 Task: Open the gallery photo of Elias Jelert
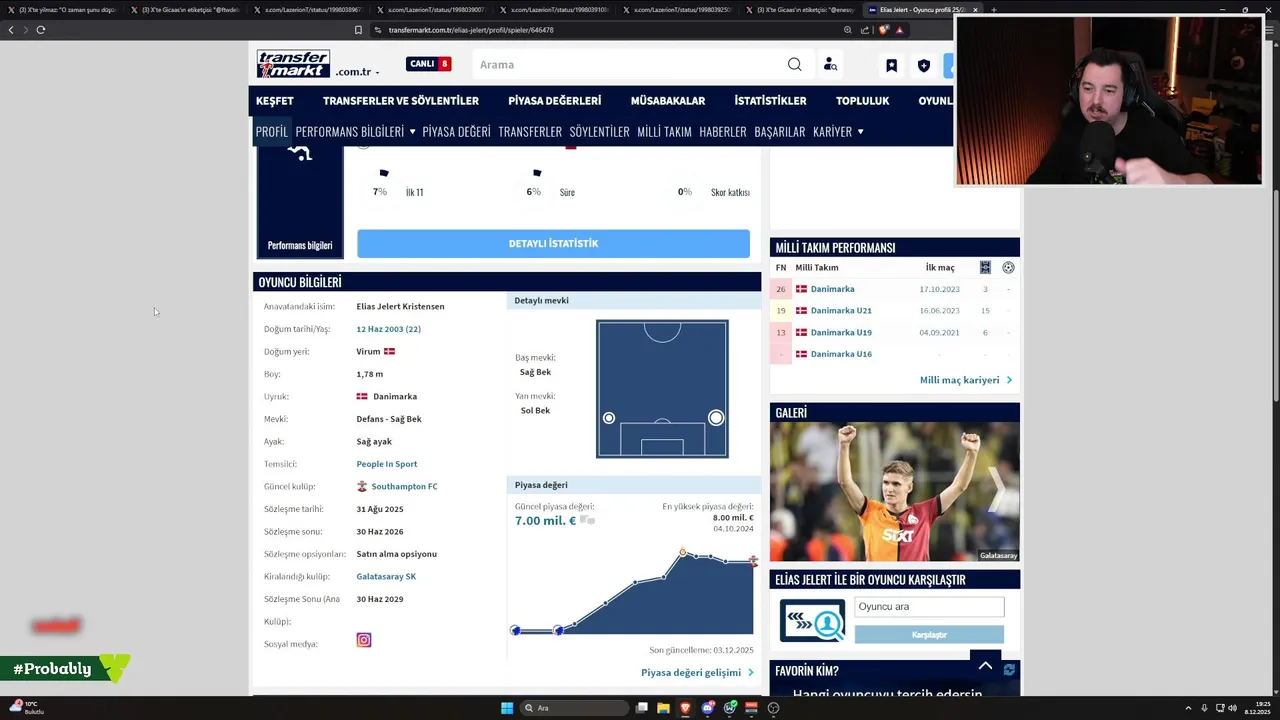tap(894, 492)
